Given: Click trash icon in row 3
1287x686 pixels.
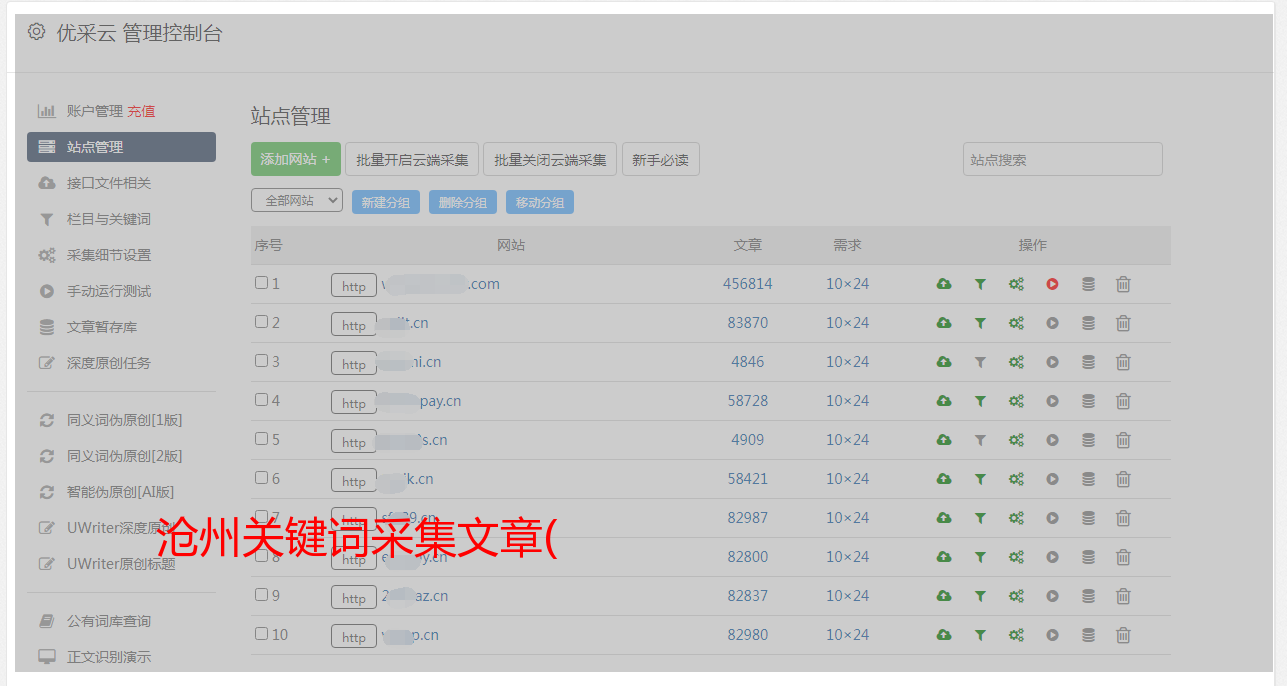Looking at the screenshot, I should [x=1123, y=362].
